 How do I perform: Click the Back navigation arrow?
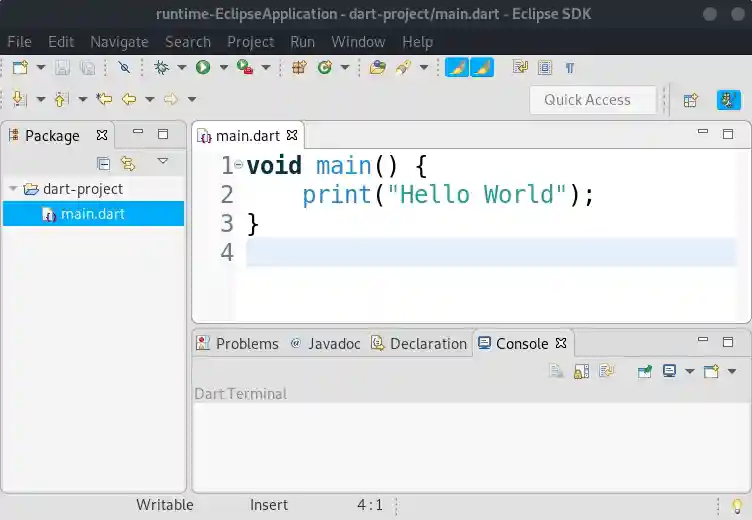click(x=129, y=99)
